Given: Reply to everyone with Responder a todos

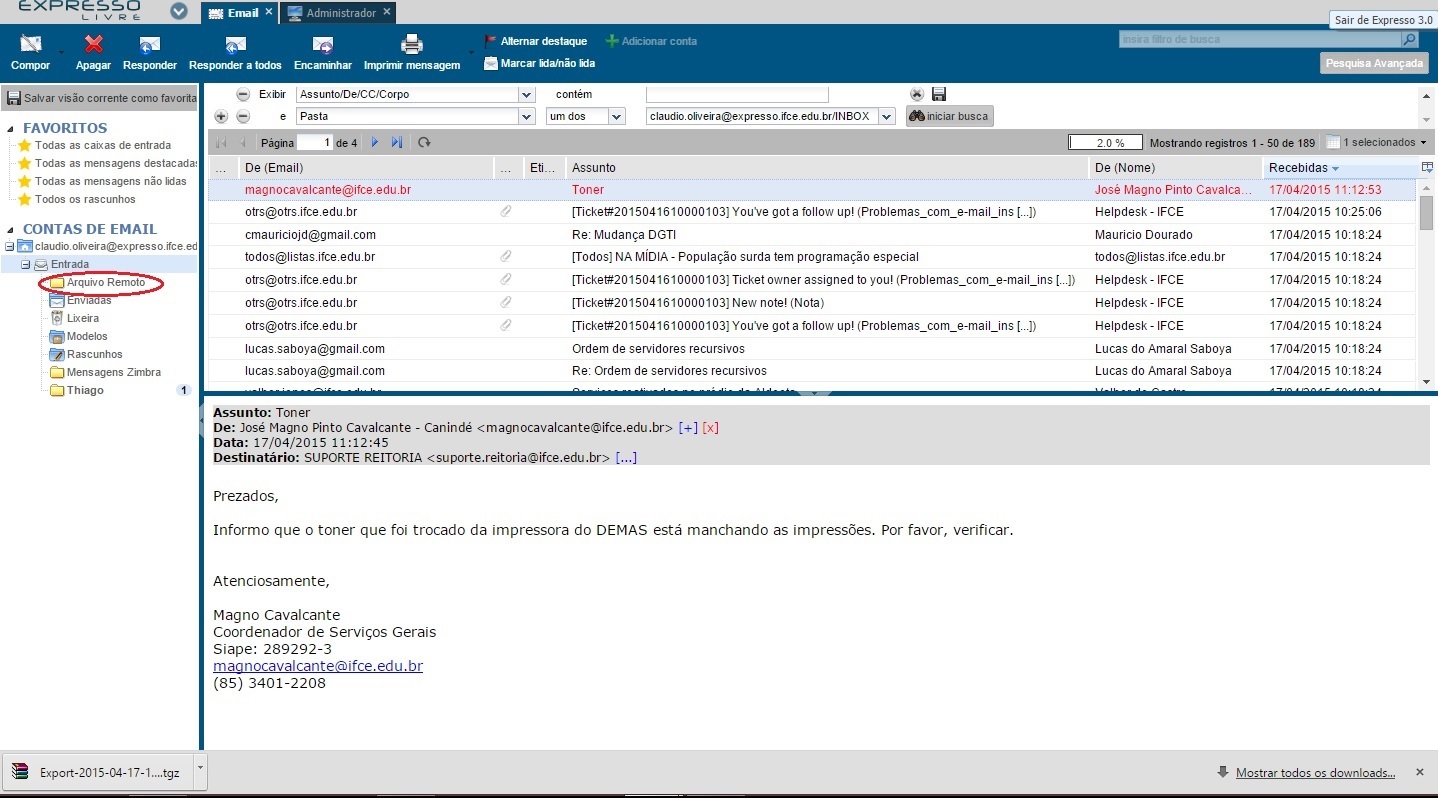Looking at the screenshot, I should 235,45.
